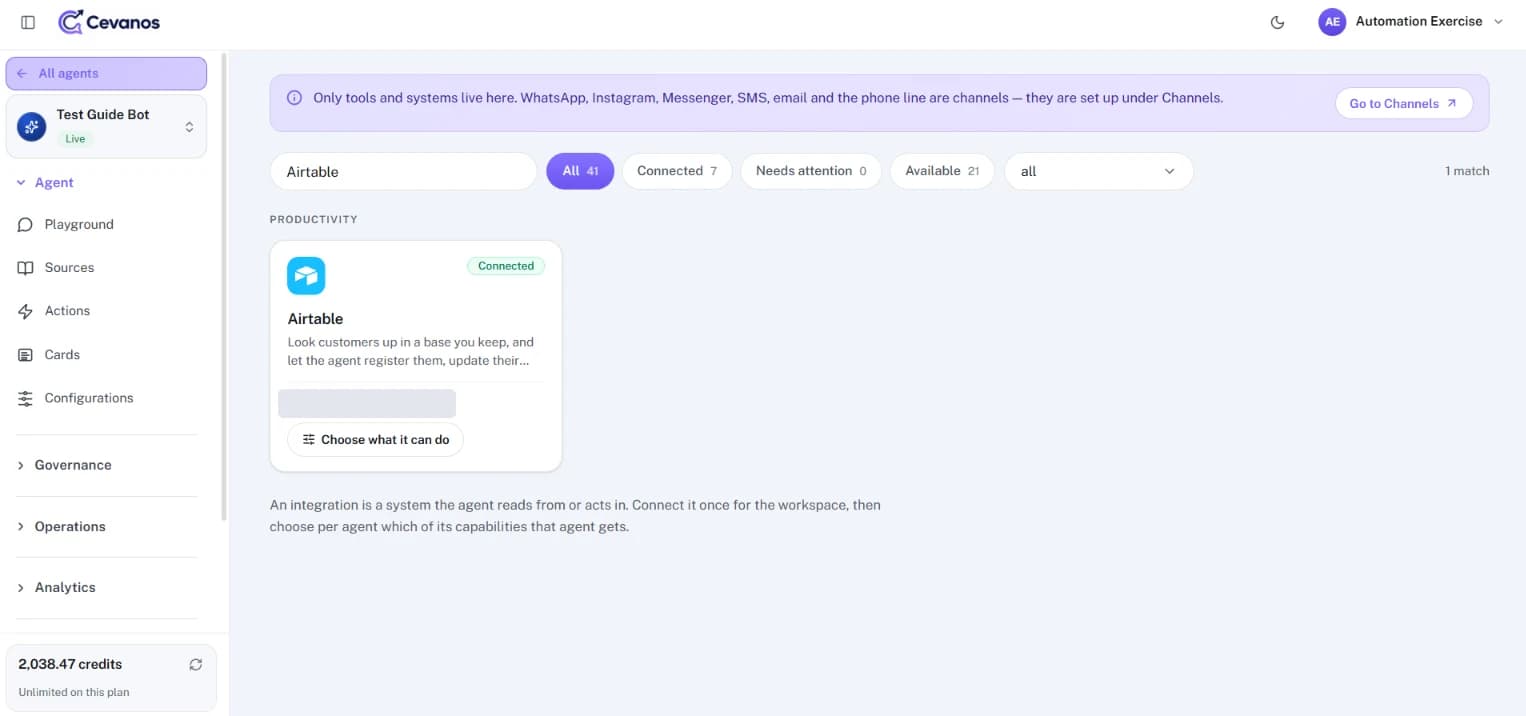
Task: Open Cards via its card icon
Action: point(26,355)
